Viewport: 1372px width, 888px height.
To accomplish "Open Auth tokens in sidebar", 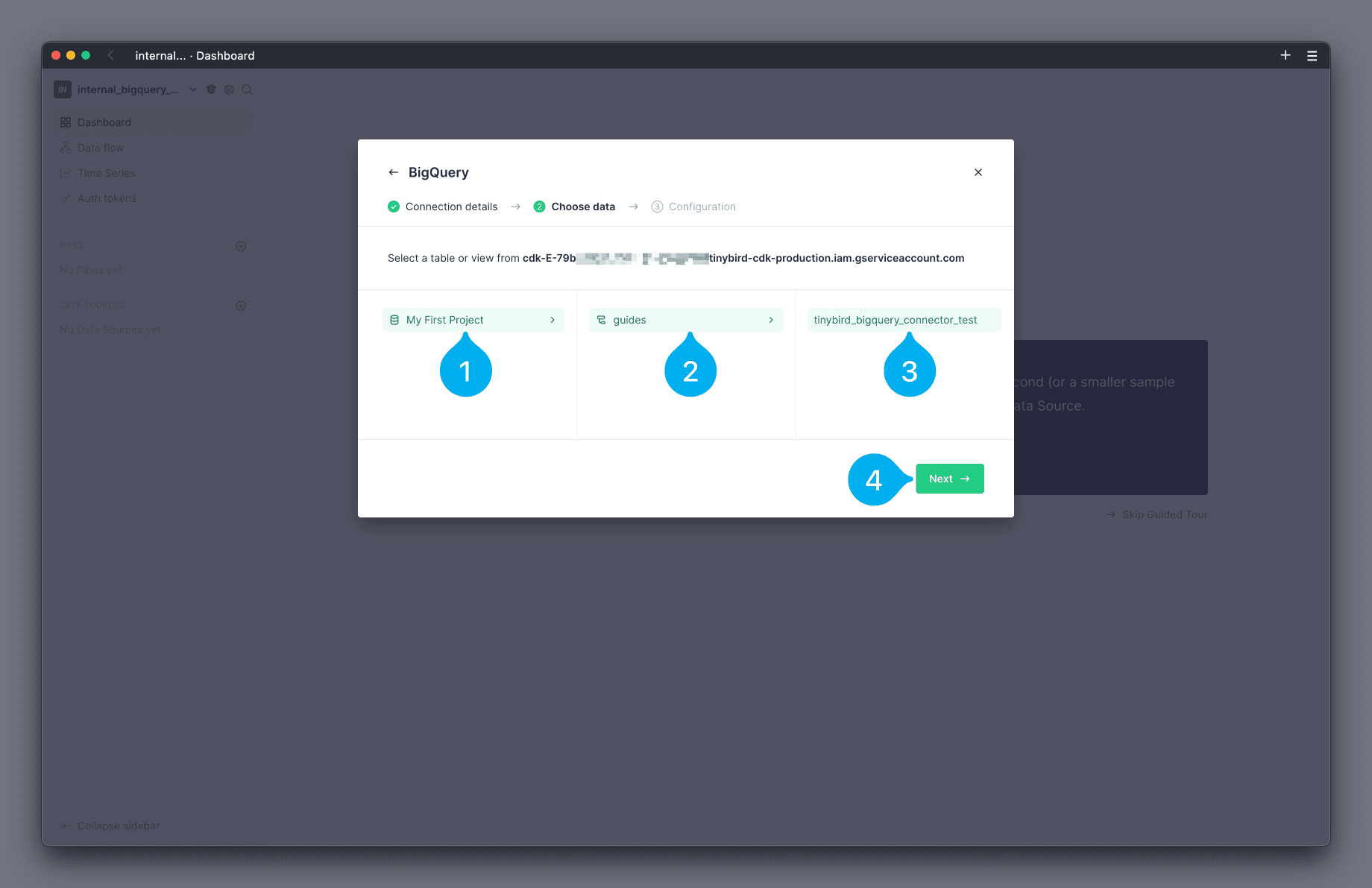I will tap(107, 198).
